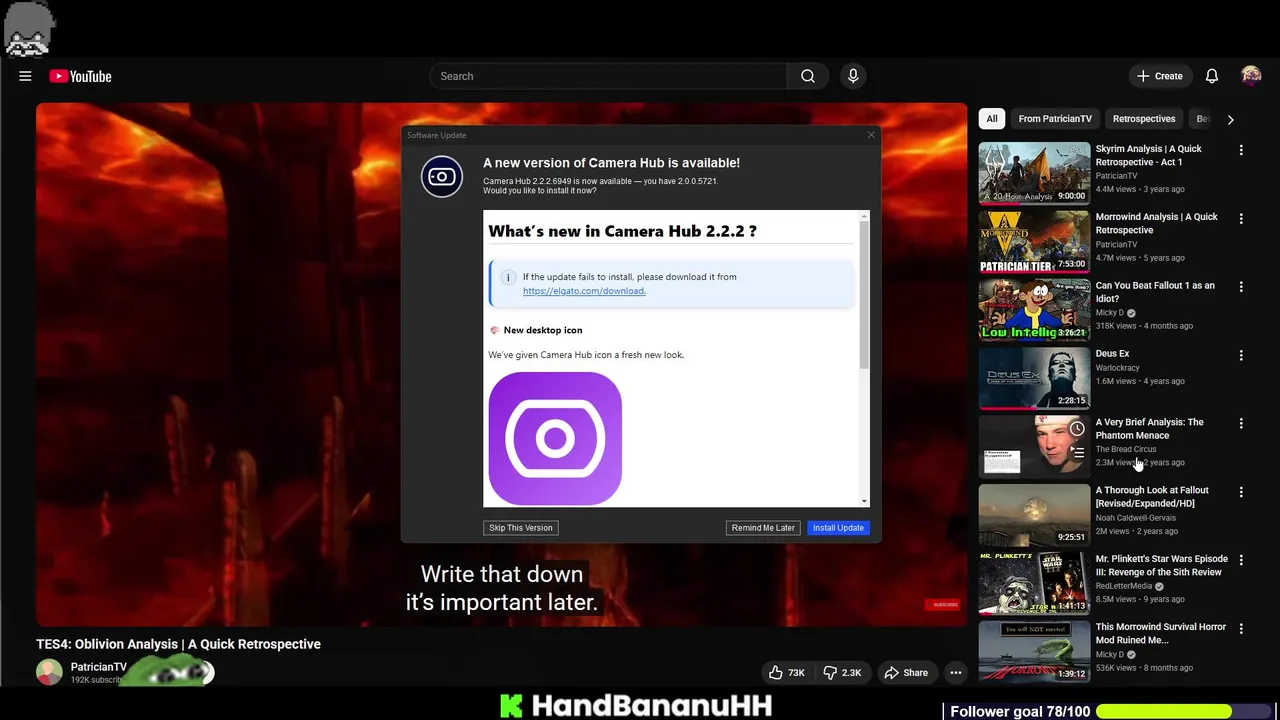Image resolution: width=1280 pixels, height=720 pixels.
Task: Open Noah Caldwell-Gervais channel name
Action: pos(1135,518)
